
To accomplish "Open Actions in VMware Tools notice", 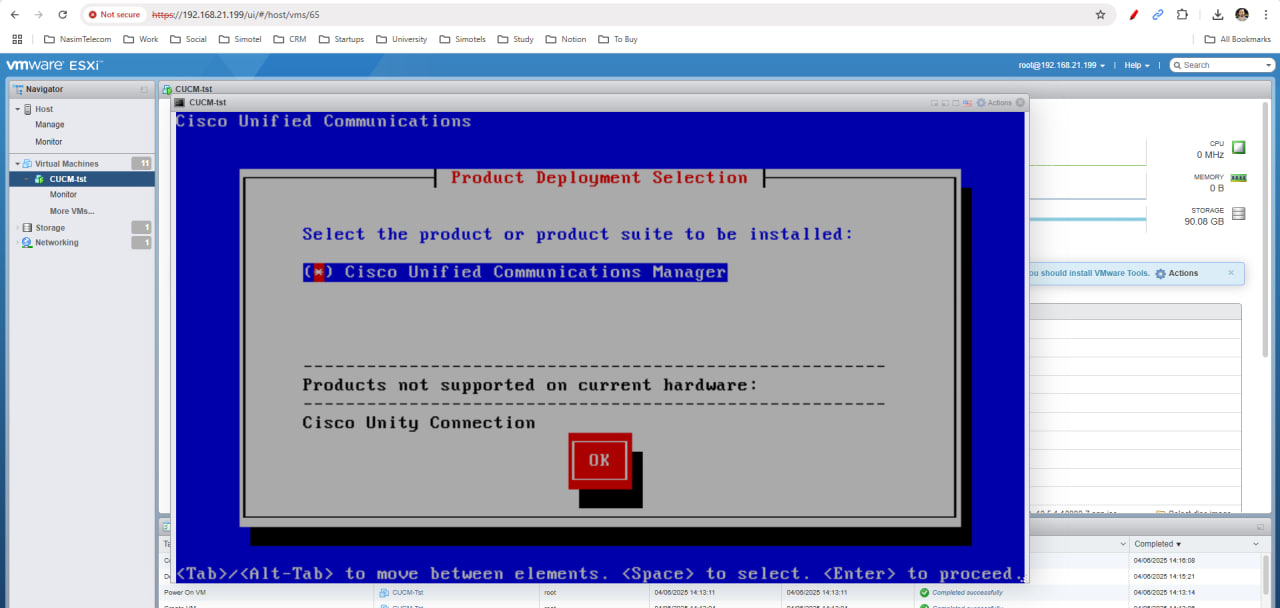I will (x=1176, y=273).
